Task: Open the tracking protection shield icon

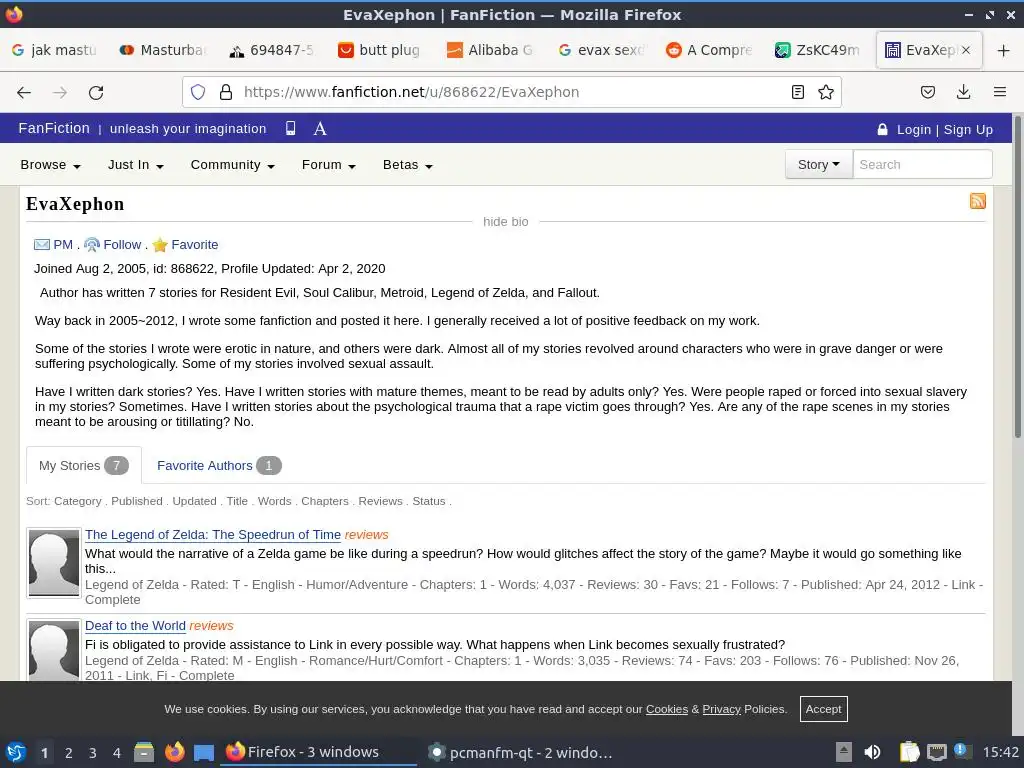Action: pyautogui.click(x=198, y=92)
